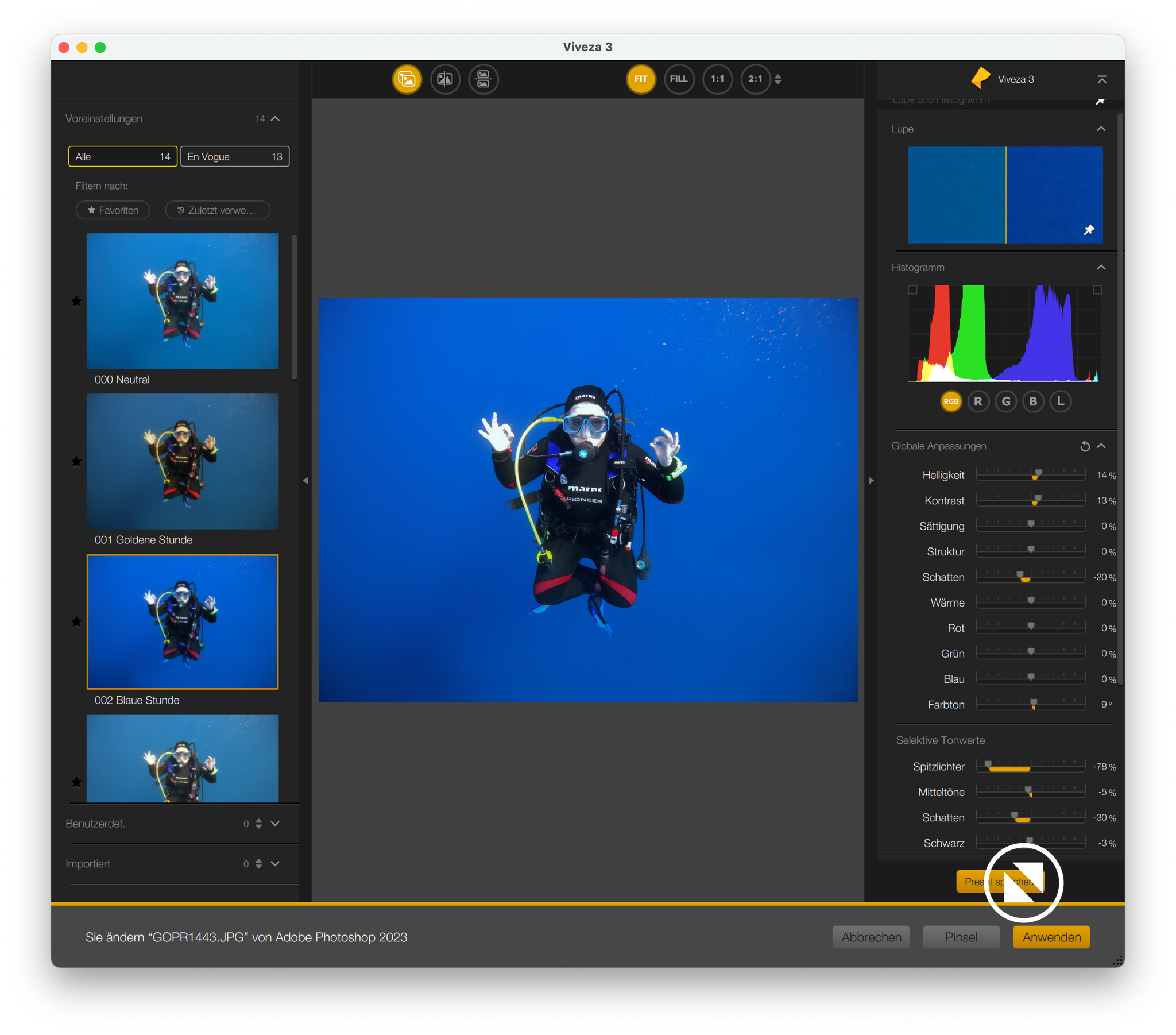The image size is (1176, 1035).
Task: Collapse the Voreinstellungen section
Action: [x=276, y=118]
